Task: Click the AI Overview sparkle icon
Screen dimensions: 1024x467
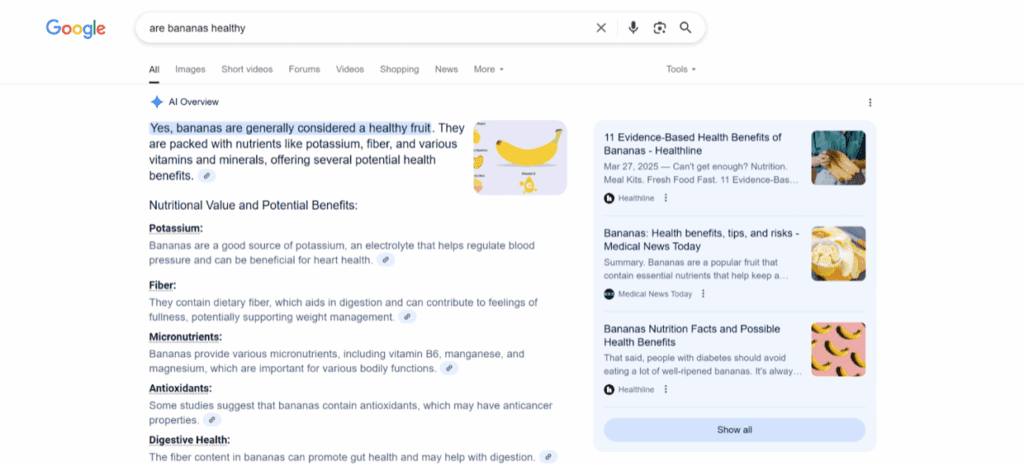Action: [x=157, y=102]
